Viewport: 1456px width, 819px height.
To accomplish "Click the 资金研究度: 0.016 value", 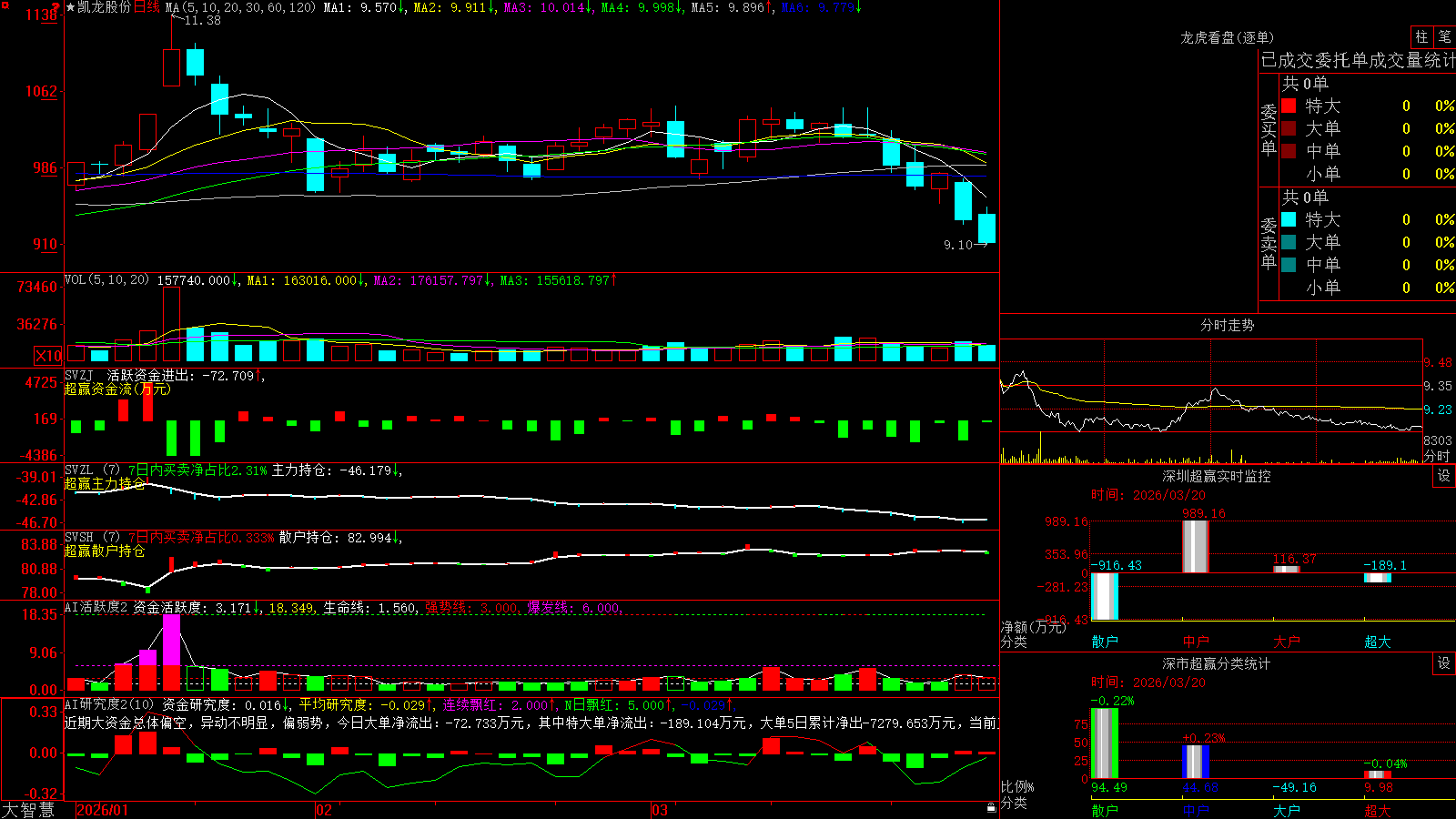I will (227, 704).
